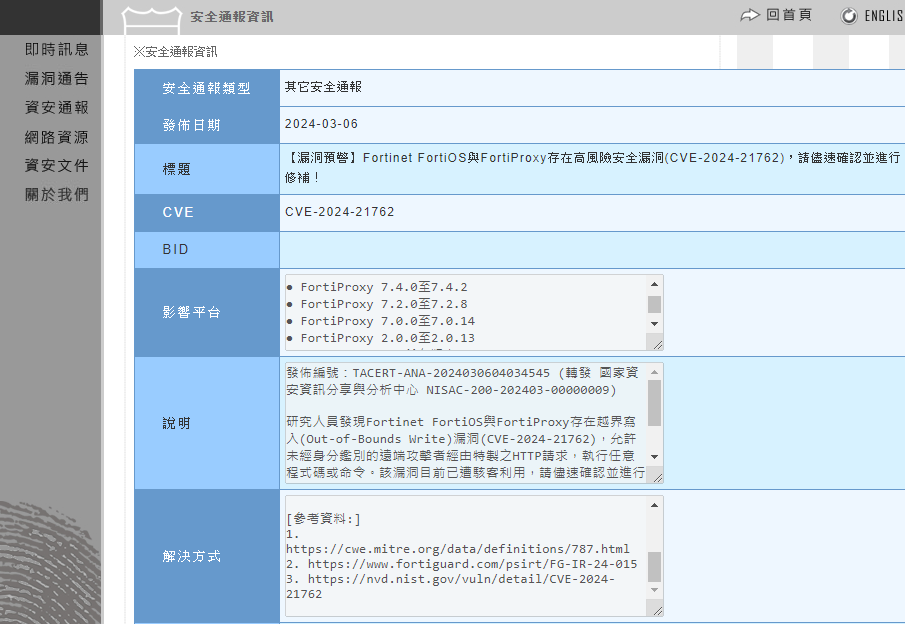Click the 解決方式 scrollbar thumb
The width and height of the screenshot is (905, 624).
[654, 567]
